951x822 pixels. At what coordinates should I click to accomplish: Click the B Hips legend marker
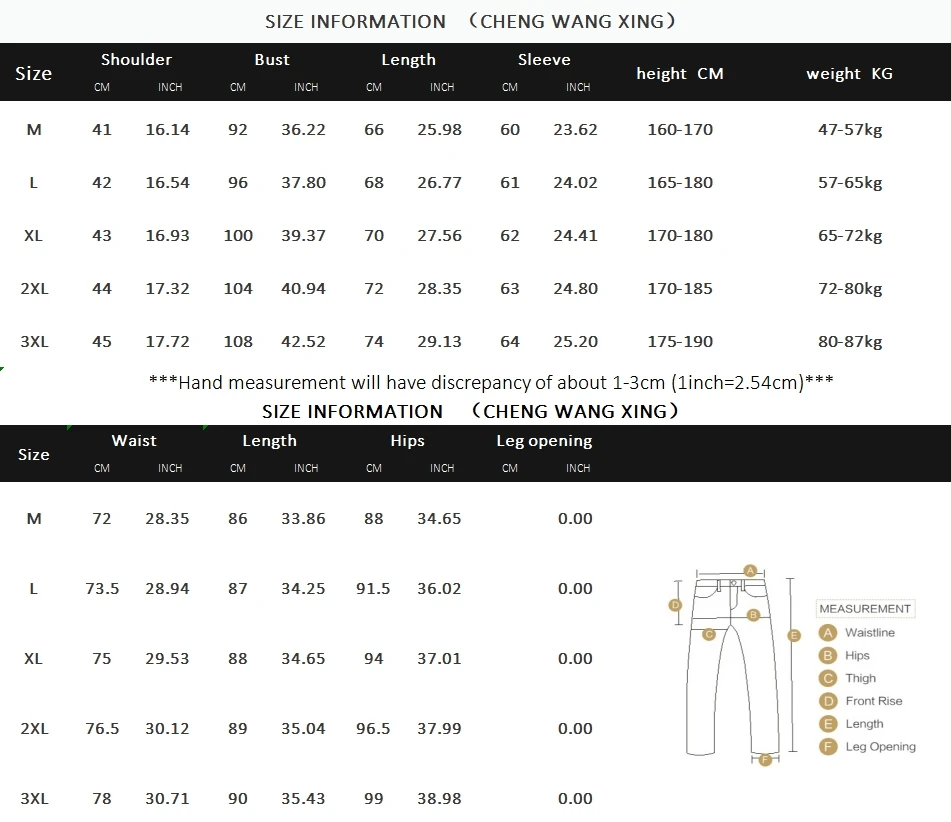point(827,656)
